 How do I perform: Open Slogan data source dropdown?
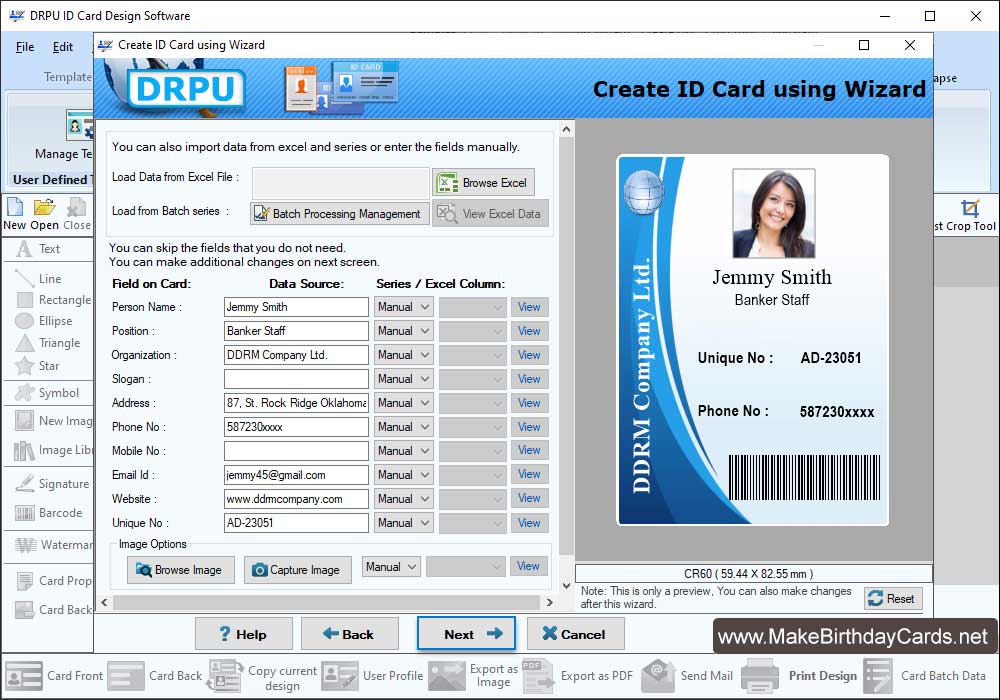(404, 379)
